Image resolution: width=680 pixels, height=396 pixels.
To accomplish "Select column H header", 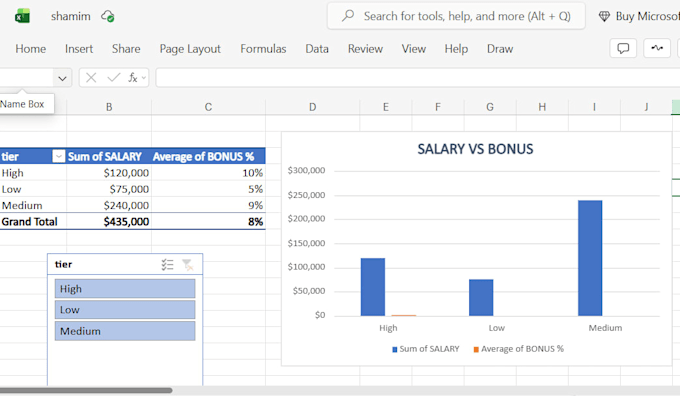I will click(x=542, y=107).
